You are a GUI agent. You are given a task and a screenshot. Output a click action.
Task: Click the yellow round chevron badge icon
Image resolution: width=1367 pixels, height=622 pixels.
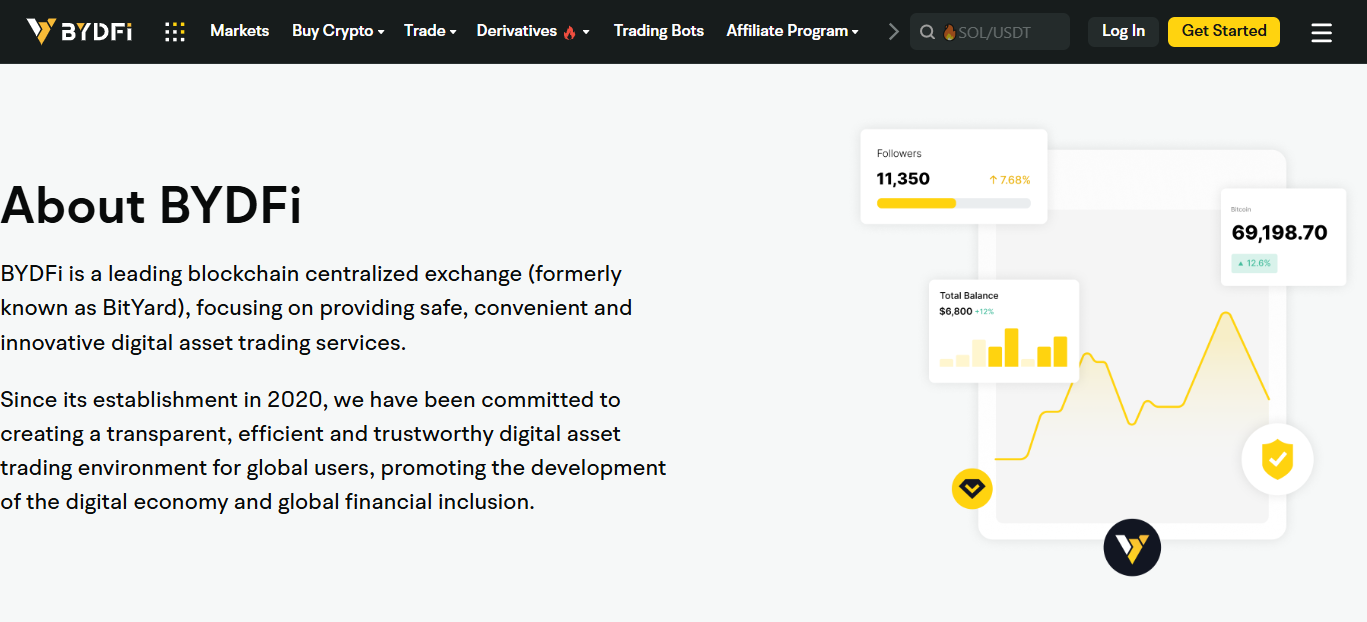(x=972, y=489)
